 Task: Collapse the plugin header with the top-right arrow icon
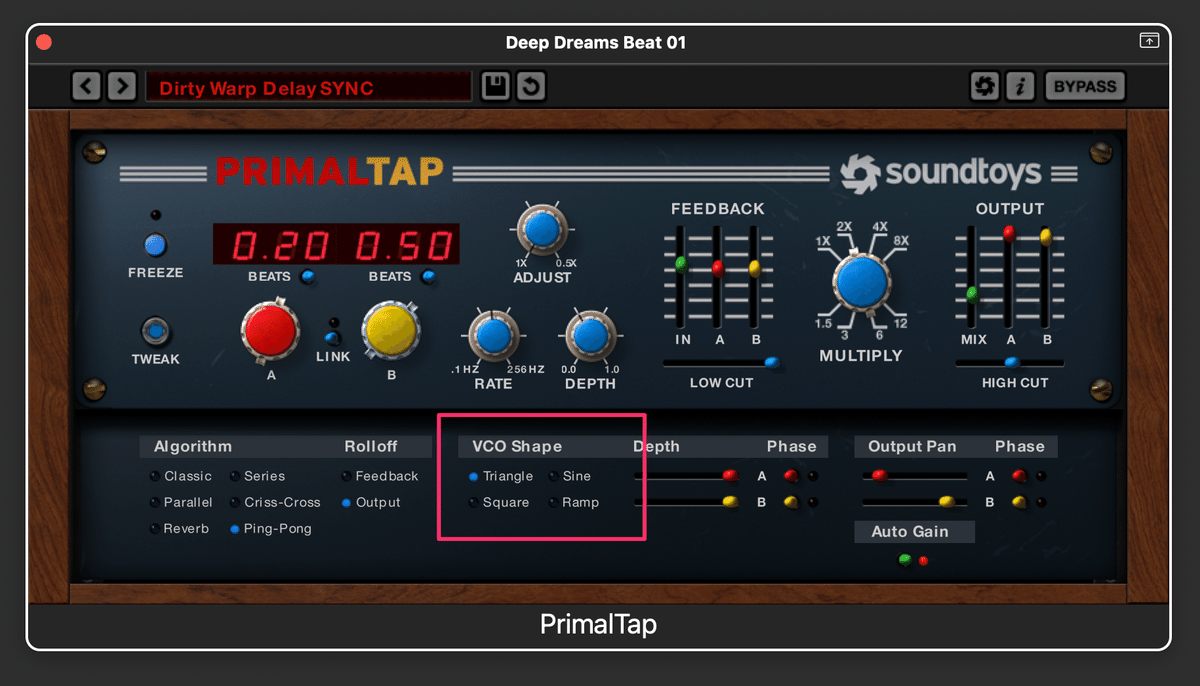coord(1149,41)
